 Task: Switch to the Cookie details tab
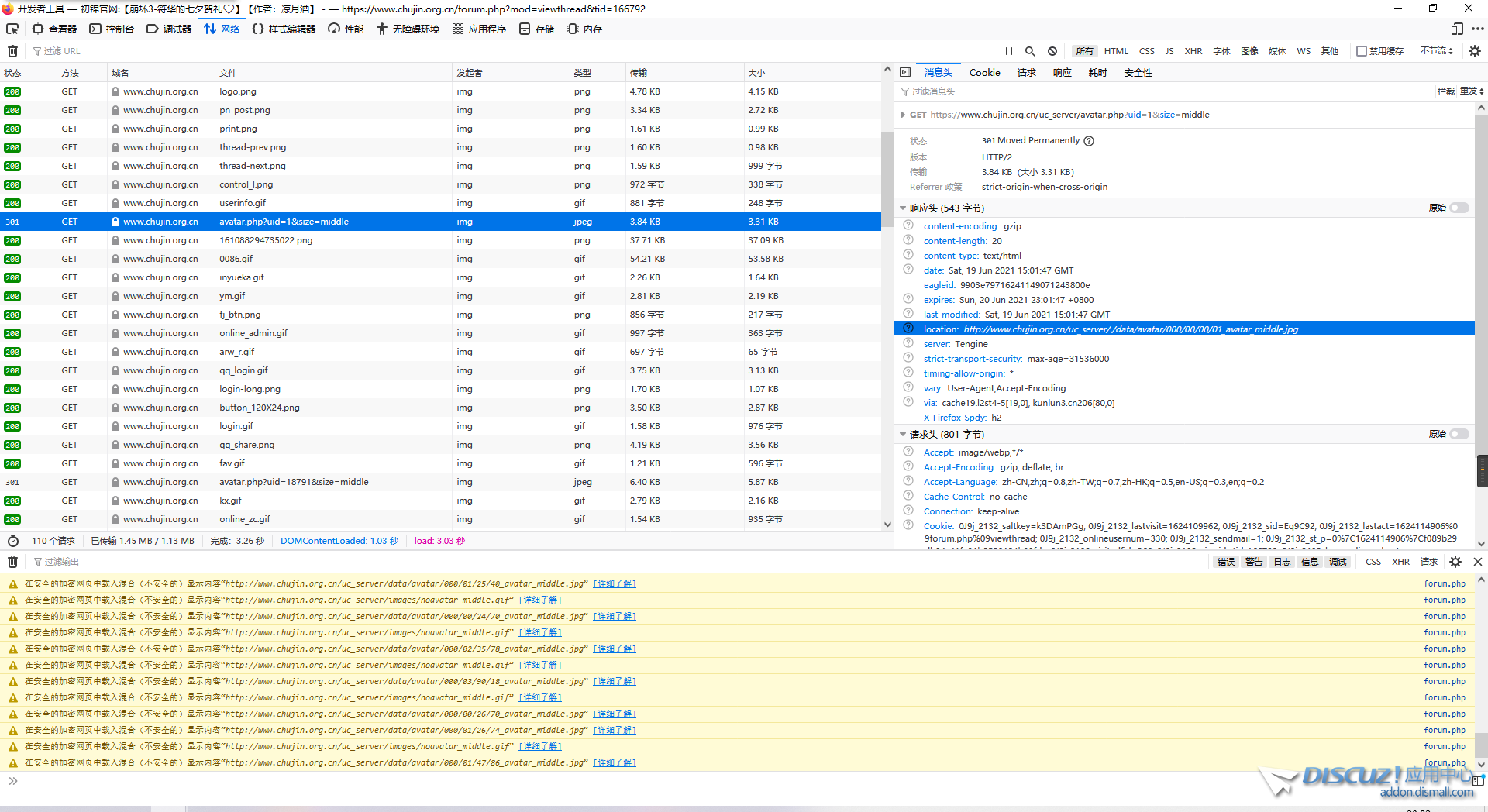click(984, 72)
